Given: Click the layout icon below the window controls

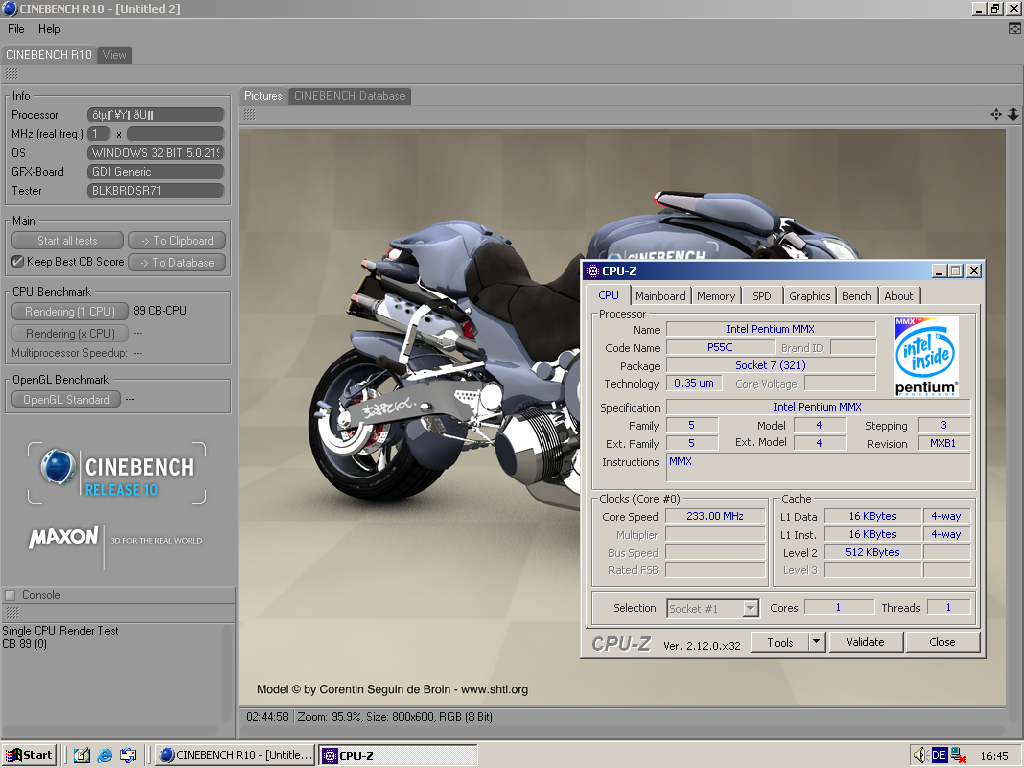Looking at the screenshot, I should pyautogui.click(x=1014, y=29).
